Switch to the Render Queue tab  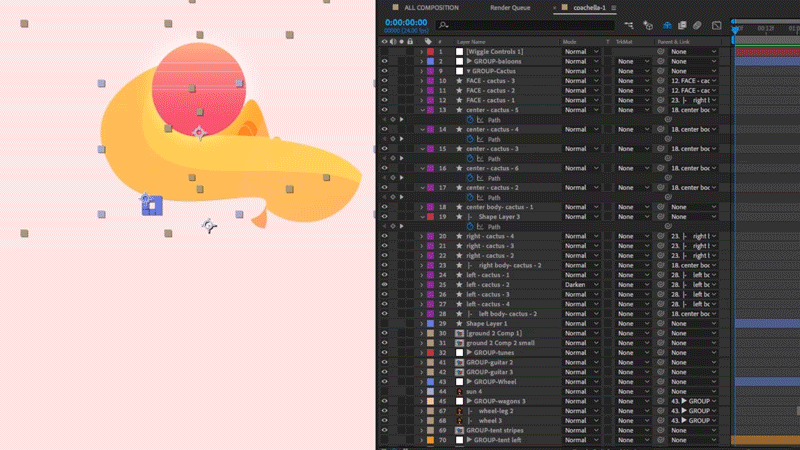tap(510, 8)
